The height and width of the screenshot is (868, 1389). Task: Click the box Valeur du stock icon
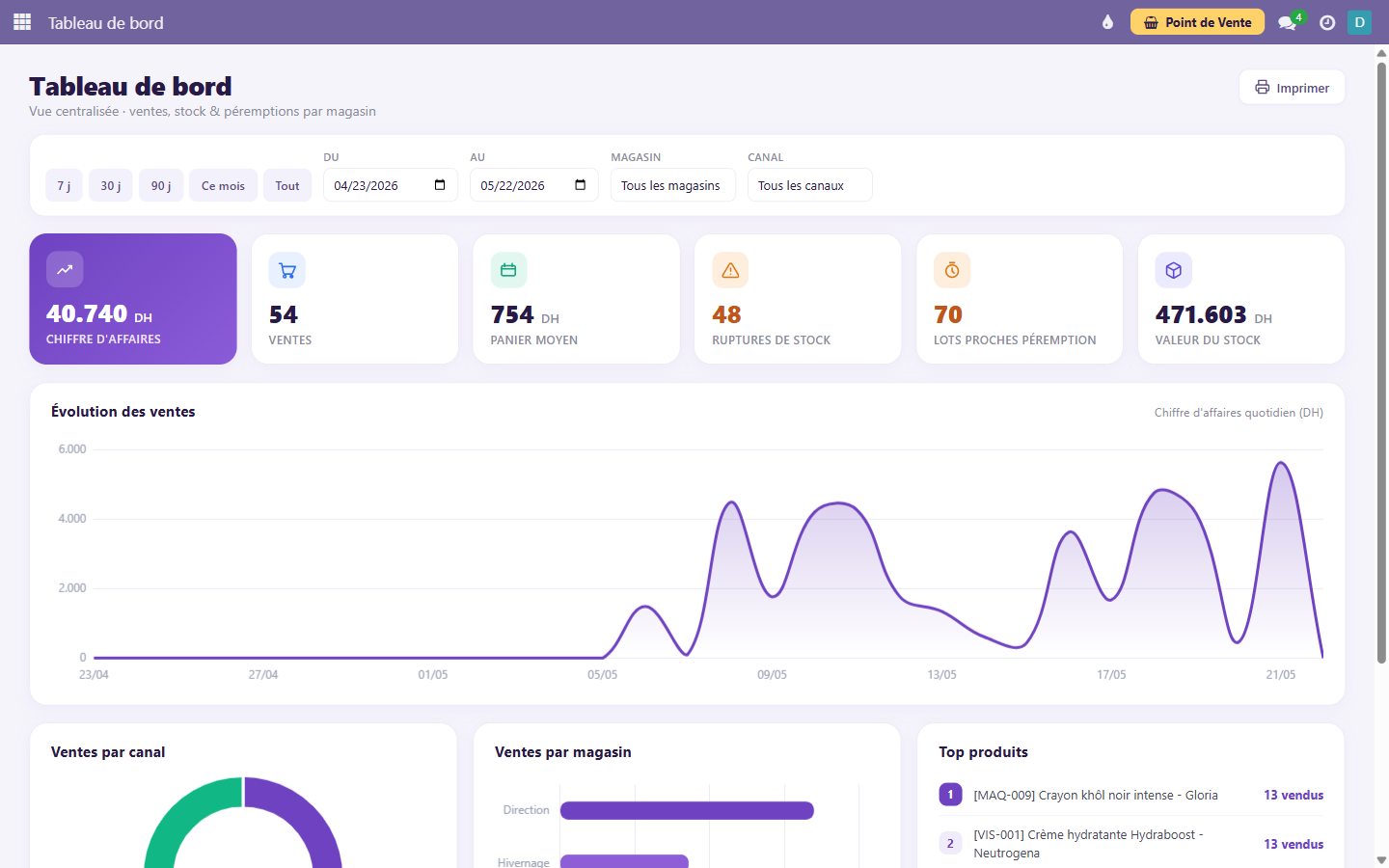(x=1174, y=270)
